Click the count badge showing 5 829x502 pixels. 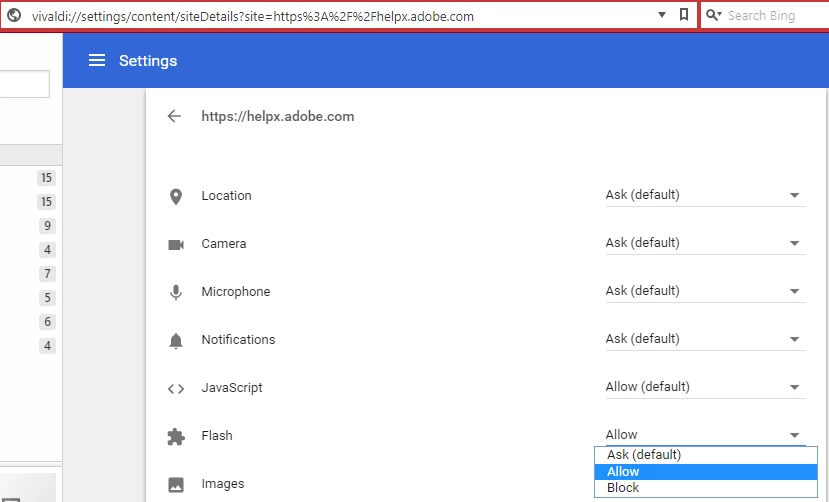pos(47,298)
